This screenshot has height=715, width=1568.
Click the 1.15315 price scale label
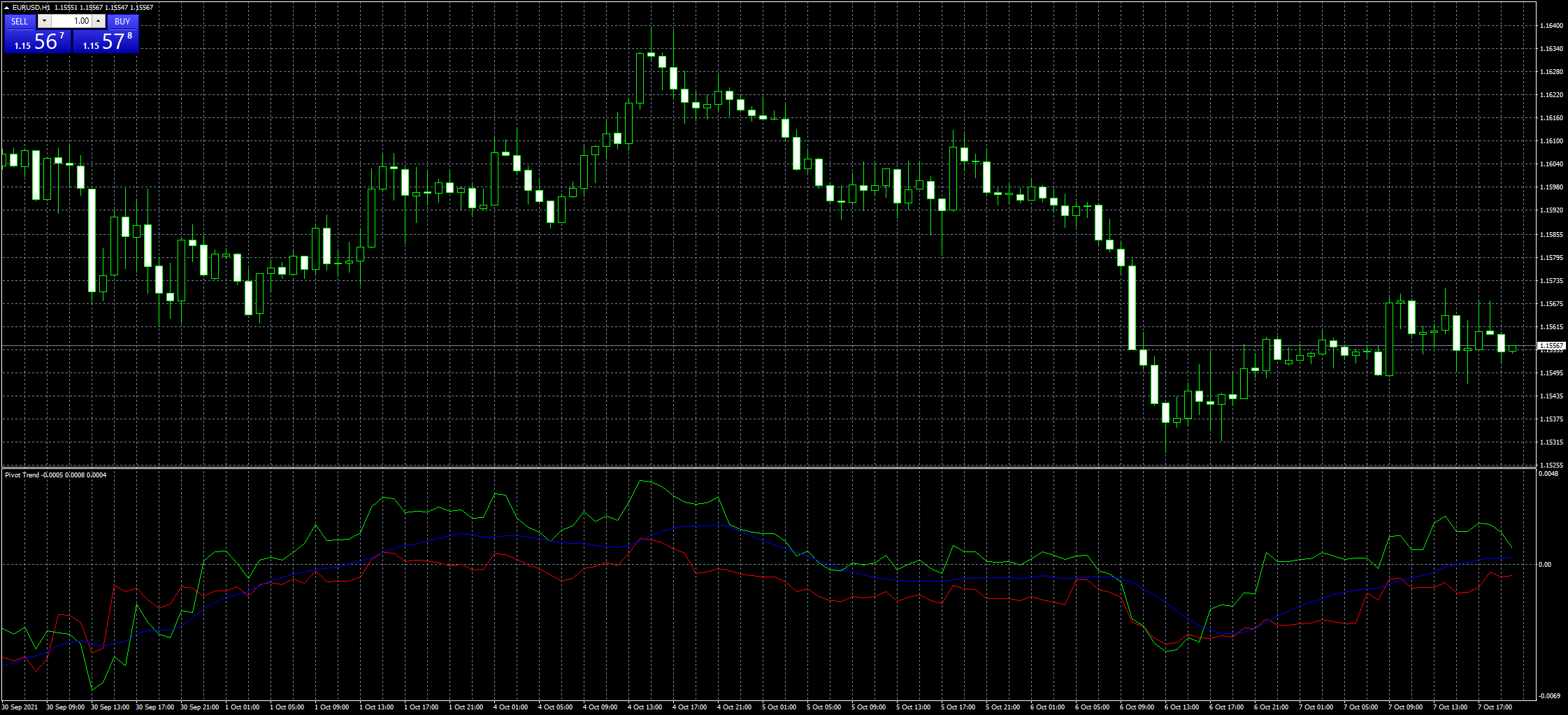pyautogui.click(x=1551, y=442)
